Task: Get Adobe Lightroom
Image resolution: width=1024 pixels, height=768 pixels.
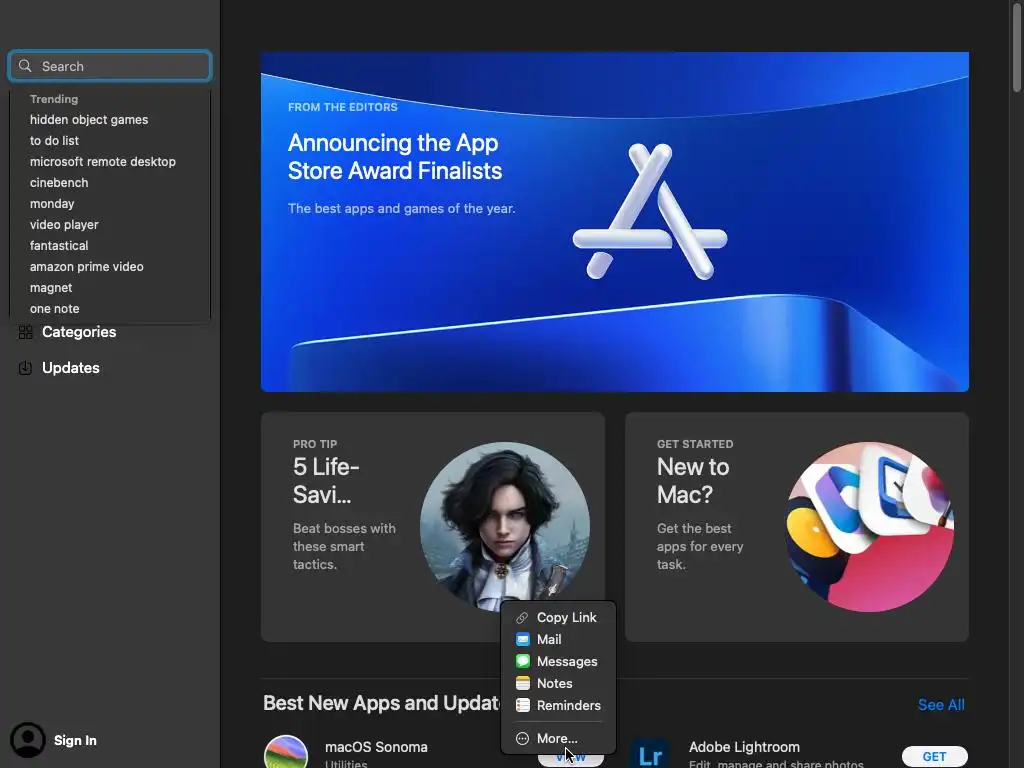Action: pos(935,756)
